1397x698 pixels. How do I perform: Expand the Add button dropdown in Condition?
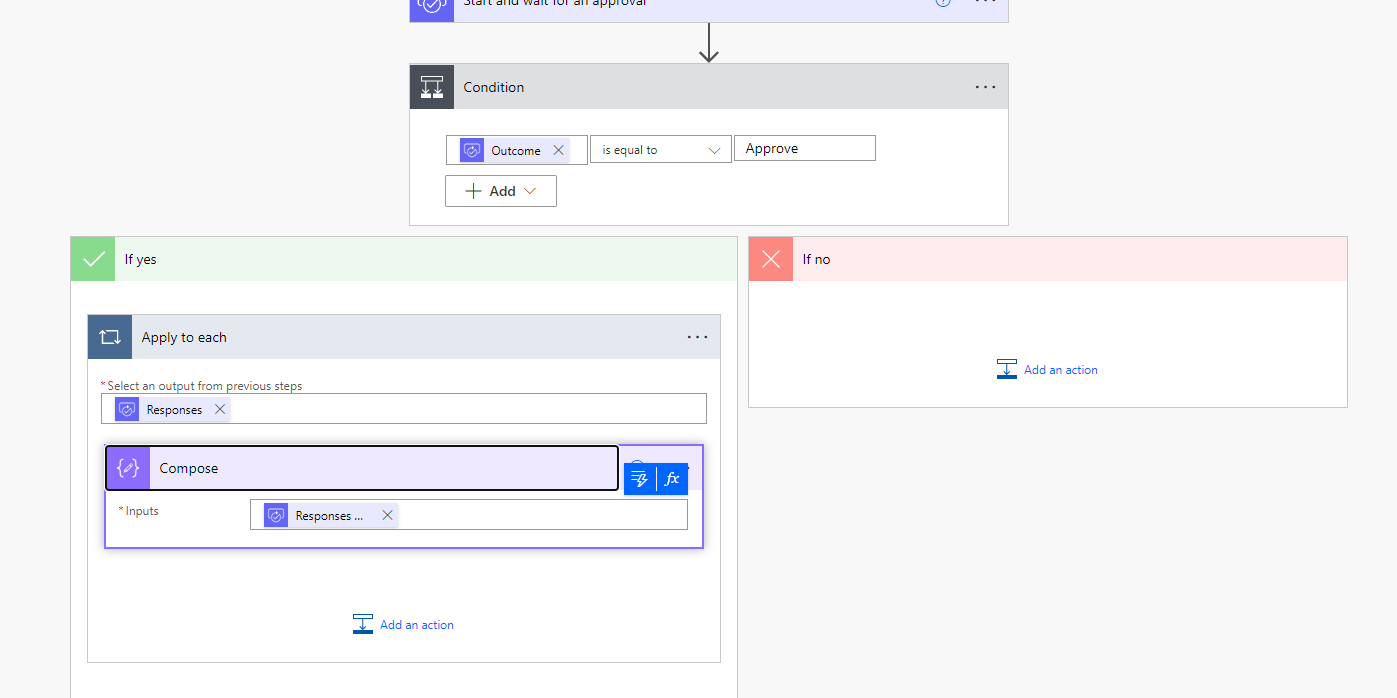click(x=500, y=191)
